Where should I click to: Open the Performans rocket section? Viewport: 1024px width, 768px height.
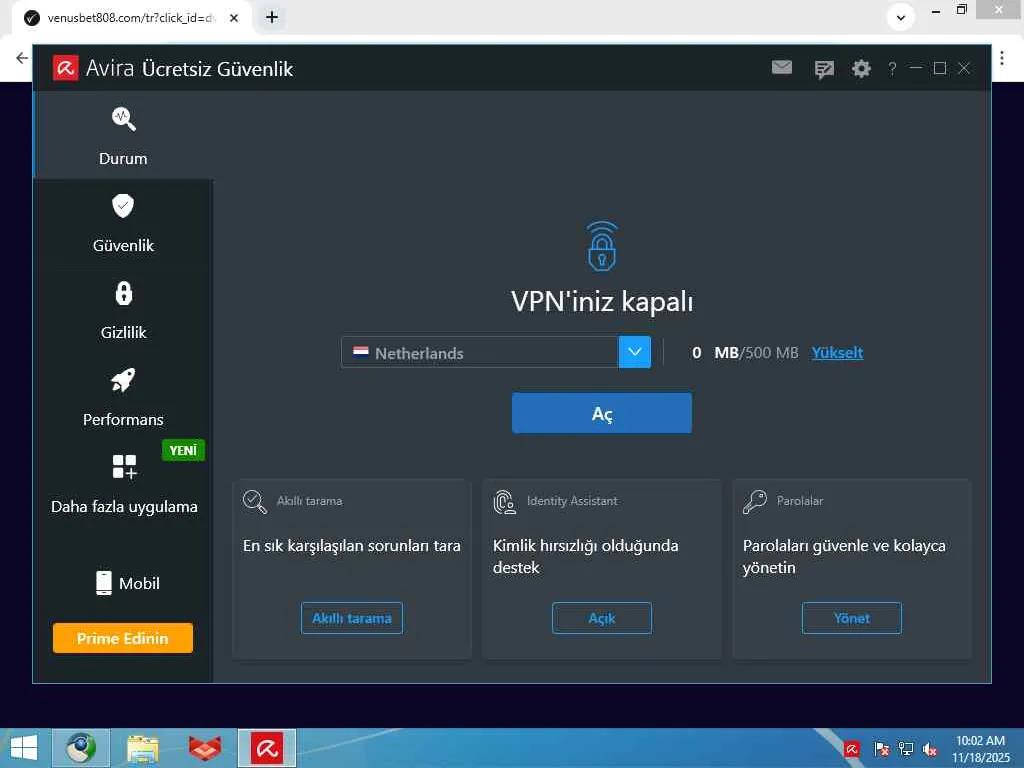coord(123,396)
